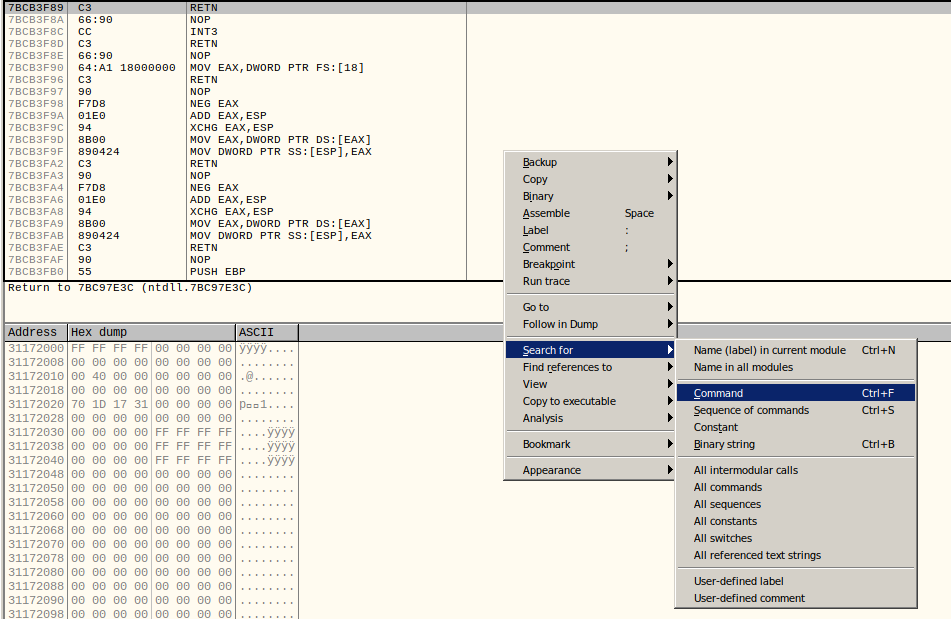This screenshot has height=619, width=951.
Task: Click Name in all modules
Action: (x=743, y=367)
